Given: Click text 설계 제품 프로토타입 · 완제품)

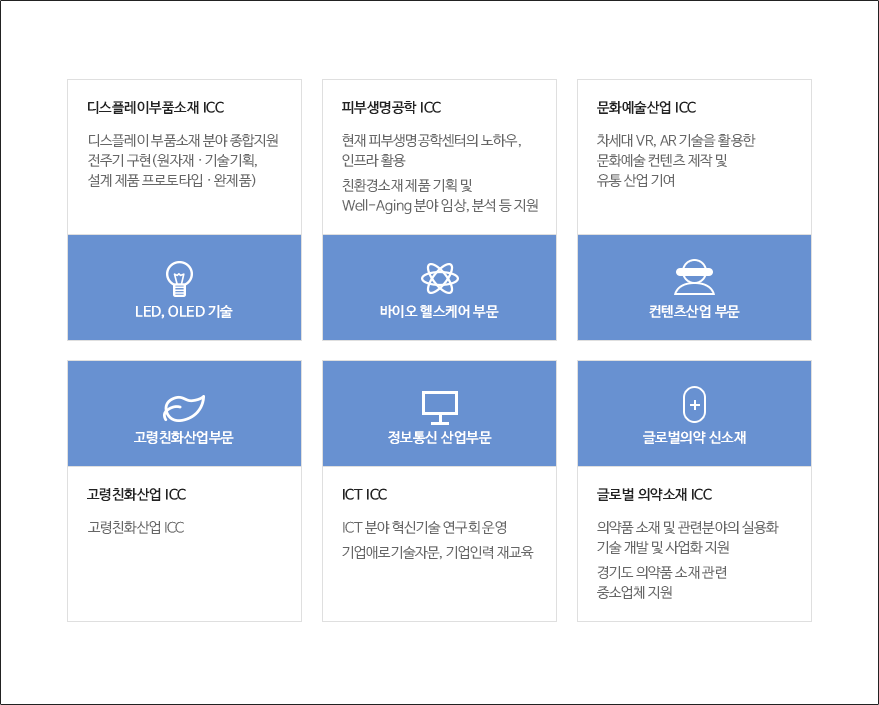Looking at the screenshot, I should [x=172, y=180].
